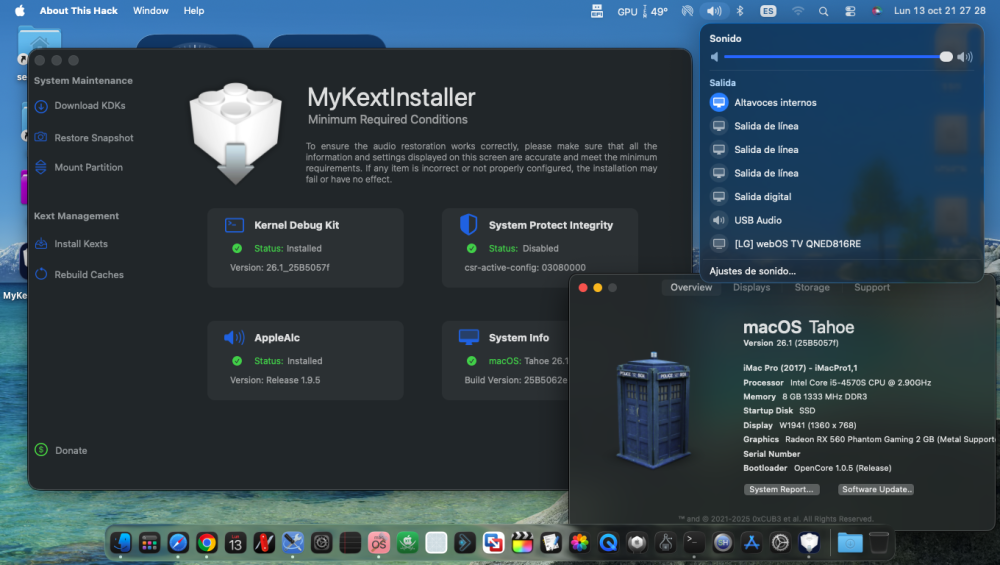This screenshot has height=565, width=1000.
Task: Open Launchpad from the dock
Action: pos(149,543)
